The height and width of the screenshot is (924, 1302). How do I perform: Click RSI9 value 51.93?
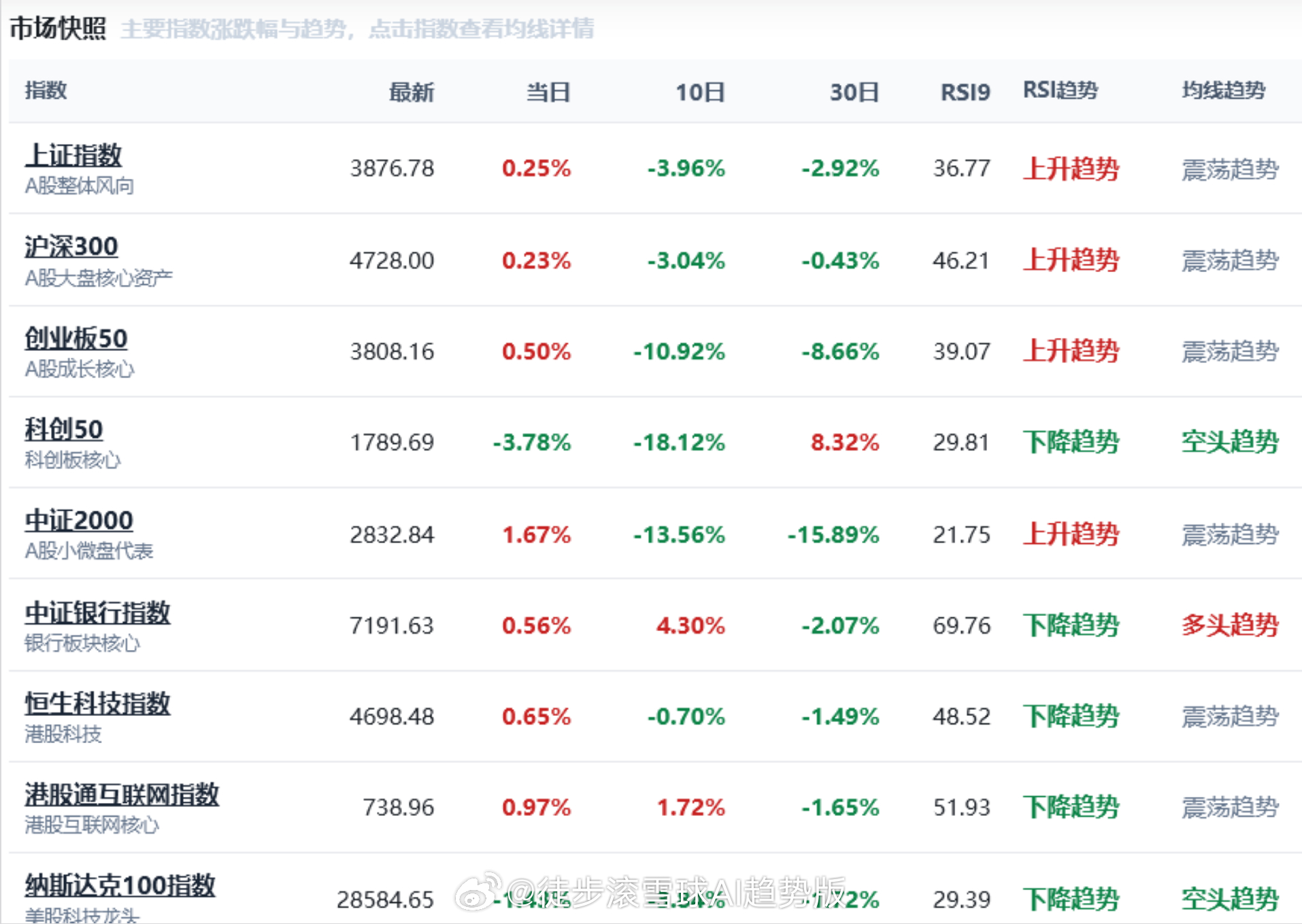click(x=961, y=808)
